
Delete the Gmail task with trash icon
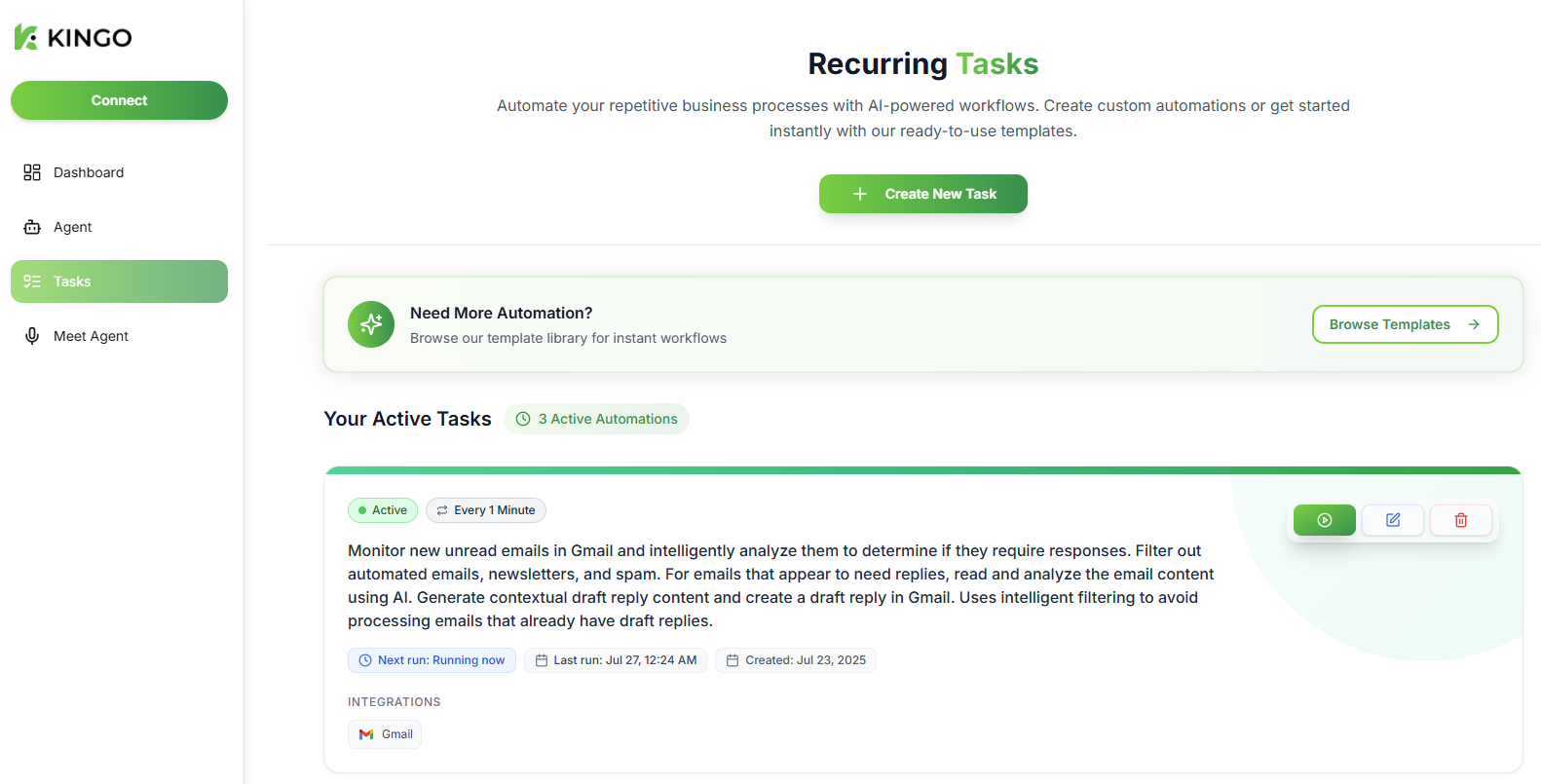click(1460, 520)
